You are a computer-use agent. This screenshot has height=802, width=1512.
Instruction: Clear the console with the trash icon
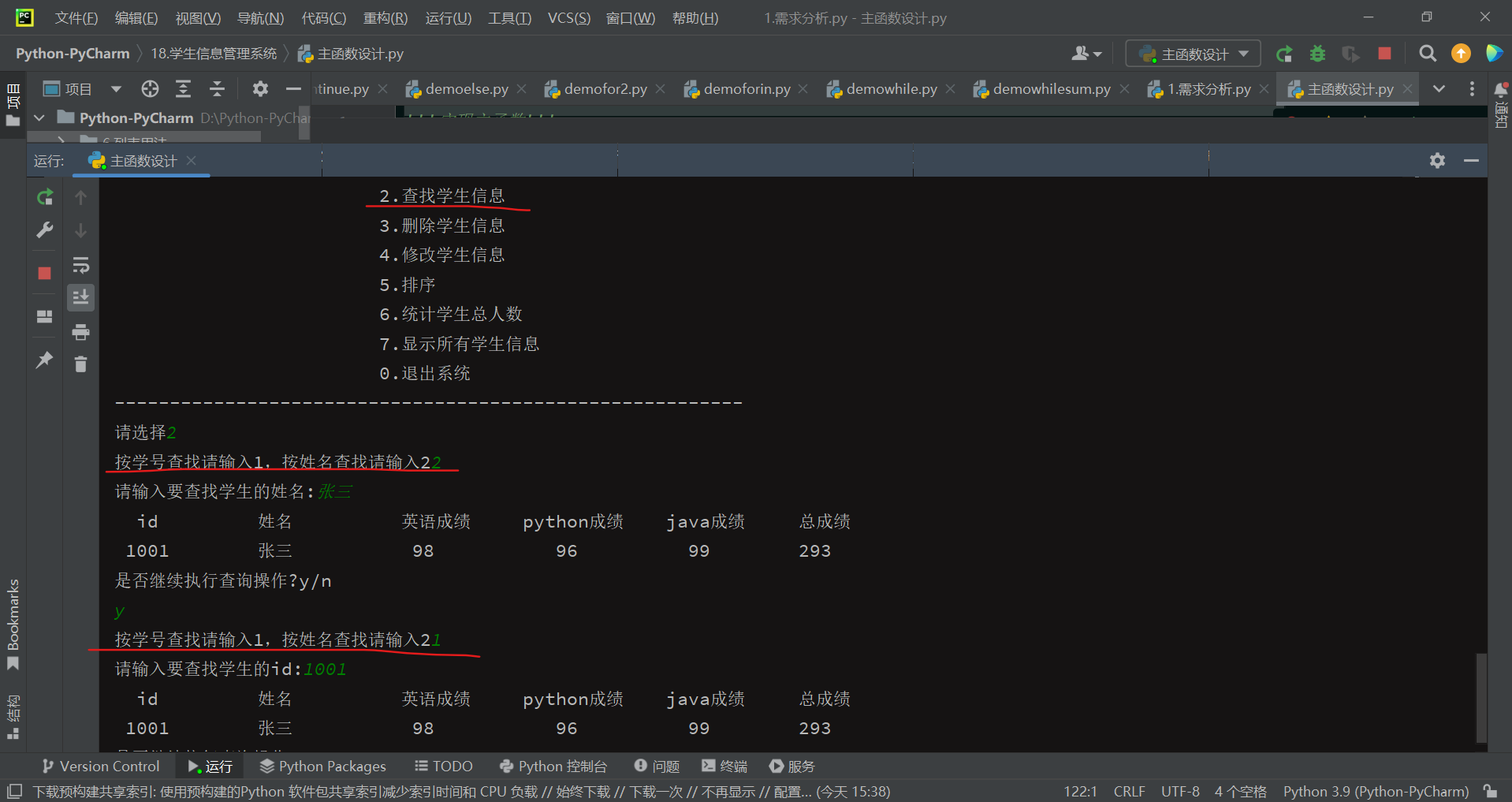(80, 364)
